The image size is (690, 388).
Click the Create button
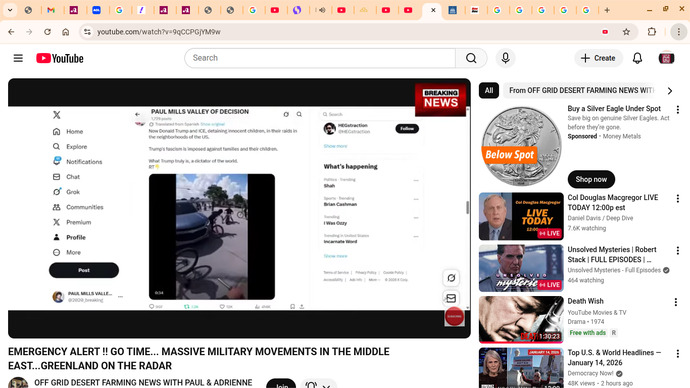pos(598,58)
